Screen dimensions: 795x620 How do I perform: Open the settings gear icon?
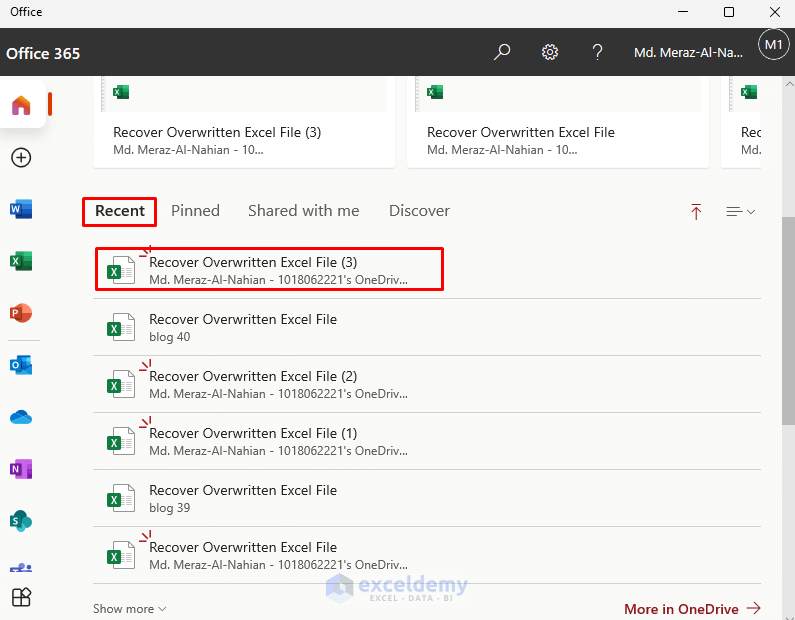point(550,52)
